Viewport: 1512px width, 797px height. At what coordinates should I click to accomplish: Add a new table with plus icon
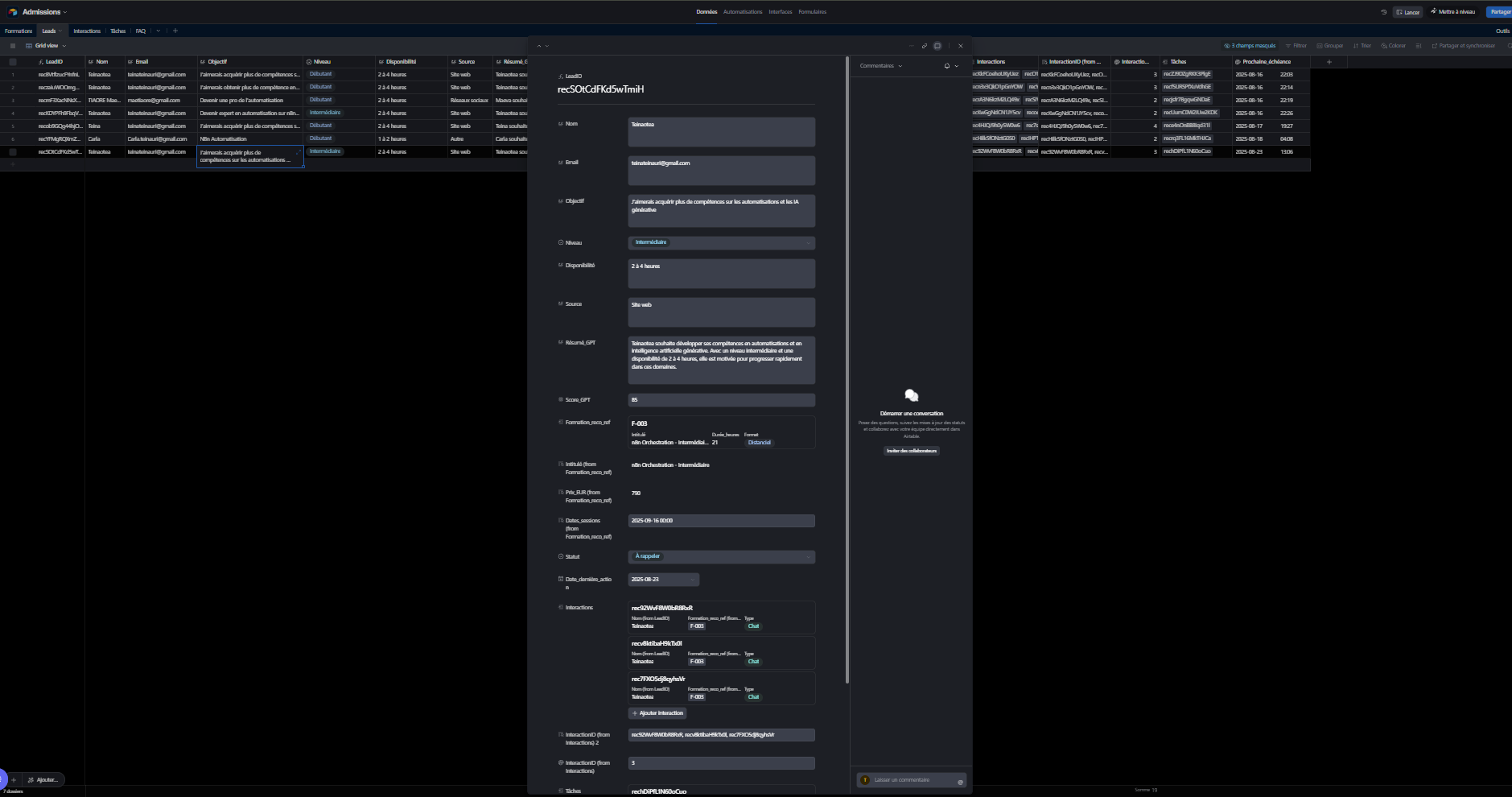(175, 31)
